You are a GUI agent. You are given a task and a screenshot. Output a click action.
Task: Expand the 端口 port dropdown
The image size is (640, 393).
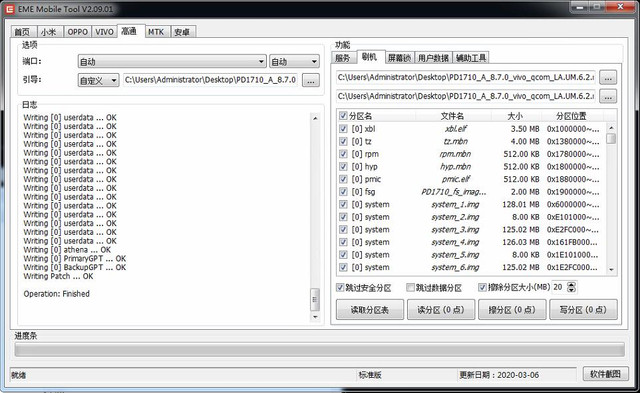coord(172,62)
